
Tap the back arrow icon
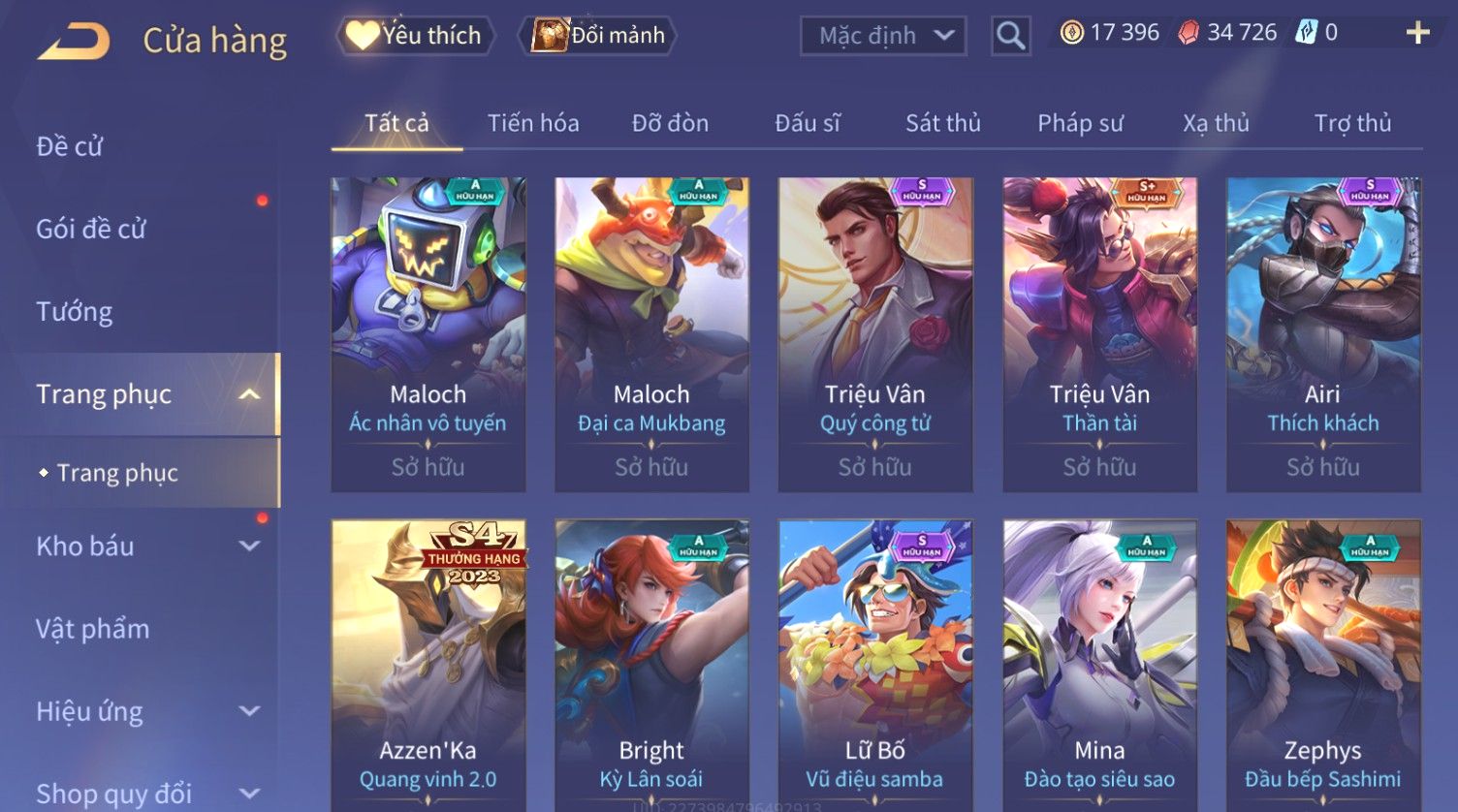(74, 41)
